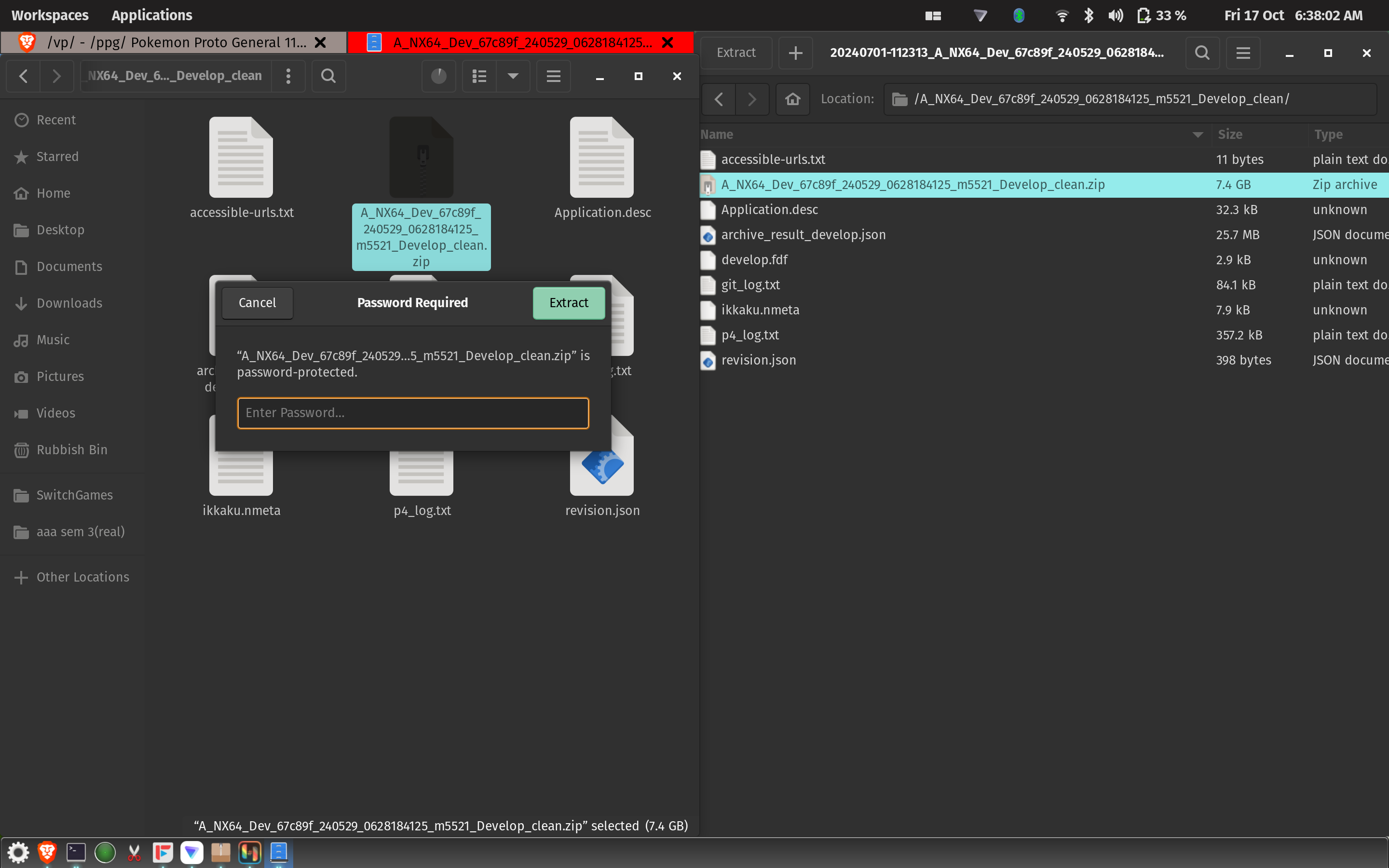
Task: Focus the Enter Password field
Action: 413,413
